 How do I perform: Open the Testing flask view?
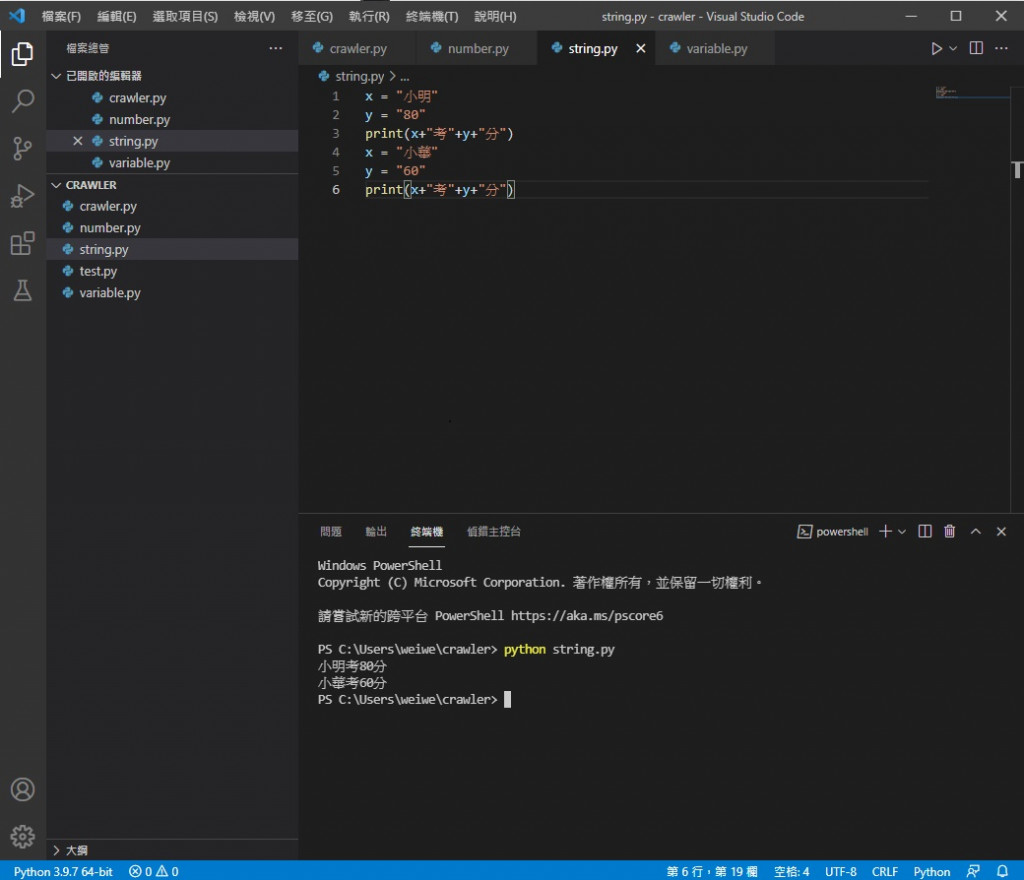[x=22, y=291]
